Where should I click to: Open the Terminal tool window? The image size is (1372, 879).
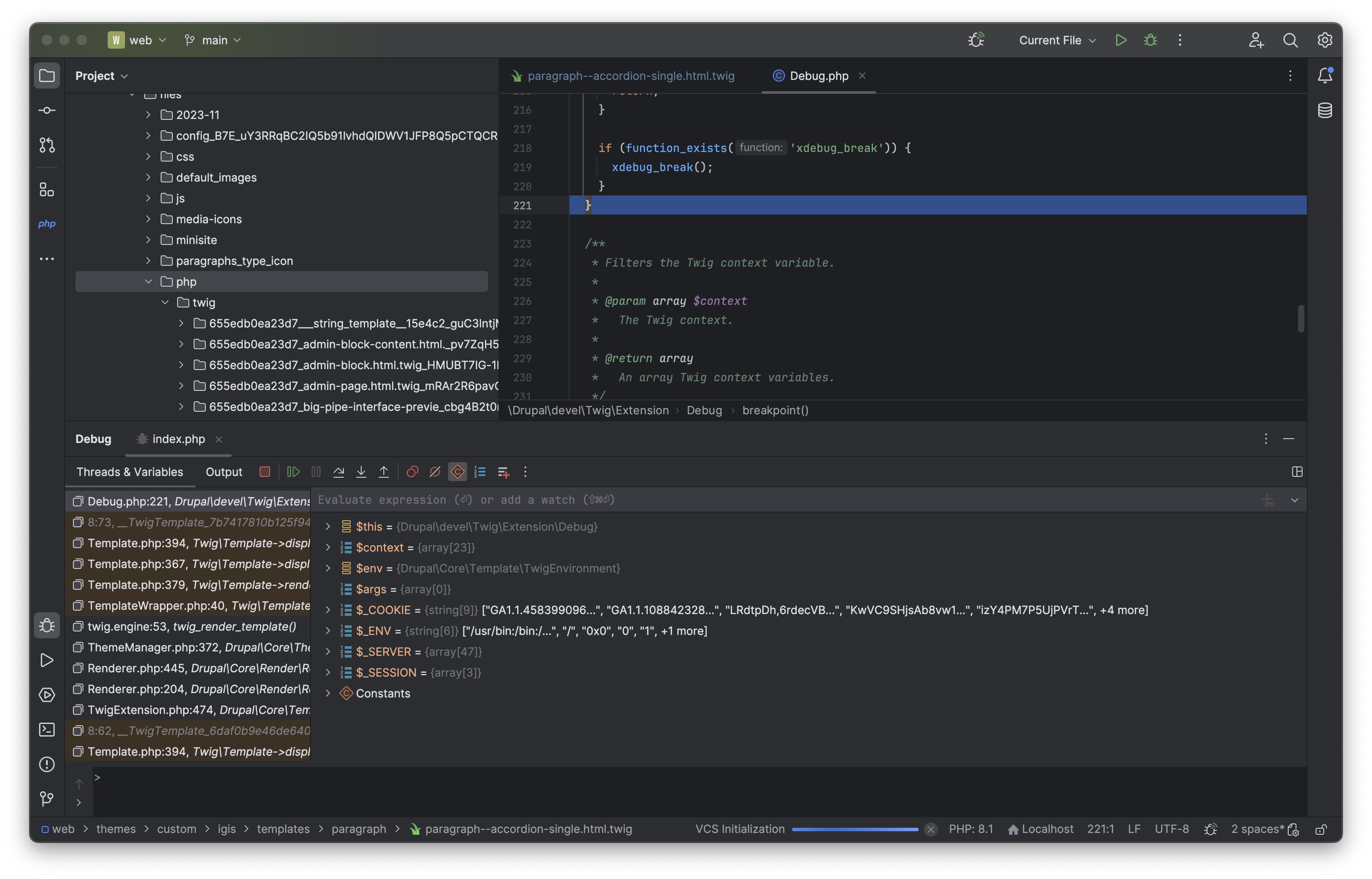[47, 730]
